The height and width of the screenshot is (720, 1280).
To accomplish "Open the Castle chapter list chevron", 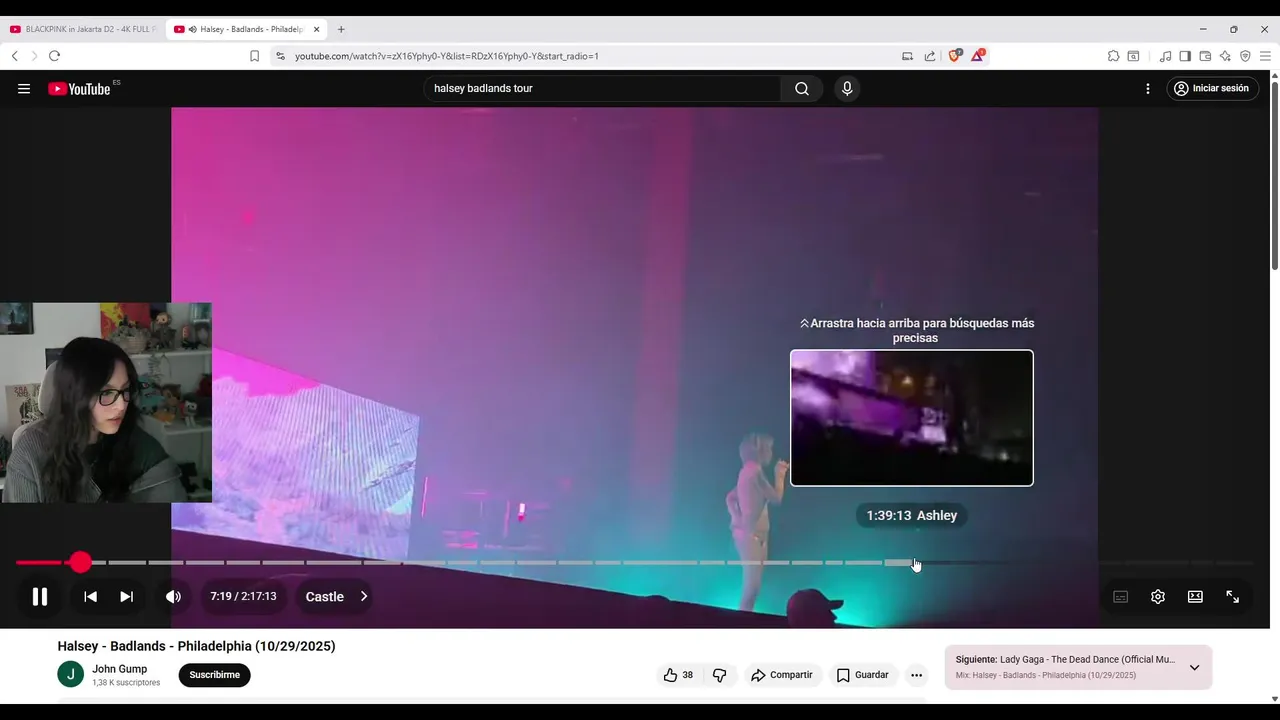I will (364, 597).
